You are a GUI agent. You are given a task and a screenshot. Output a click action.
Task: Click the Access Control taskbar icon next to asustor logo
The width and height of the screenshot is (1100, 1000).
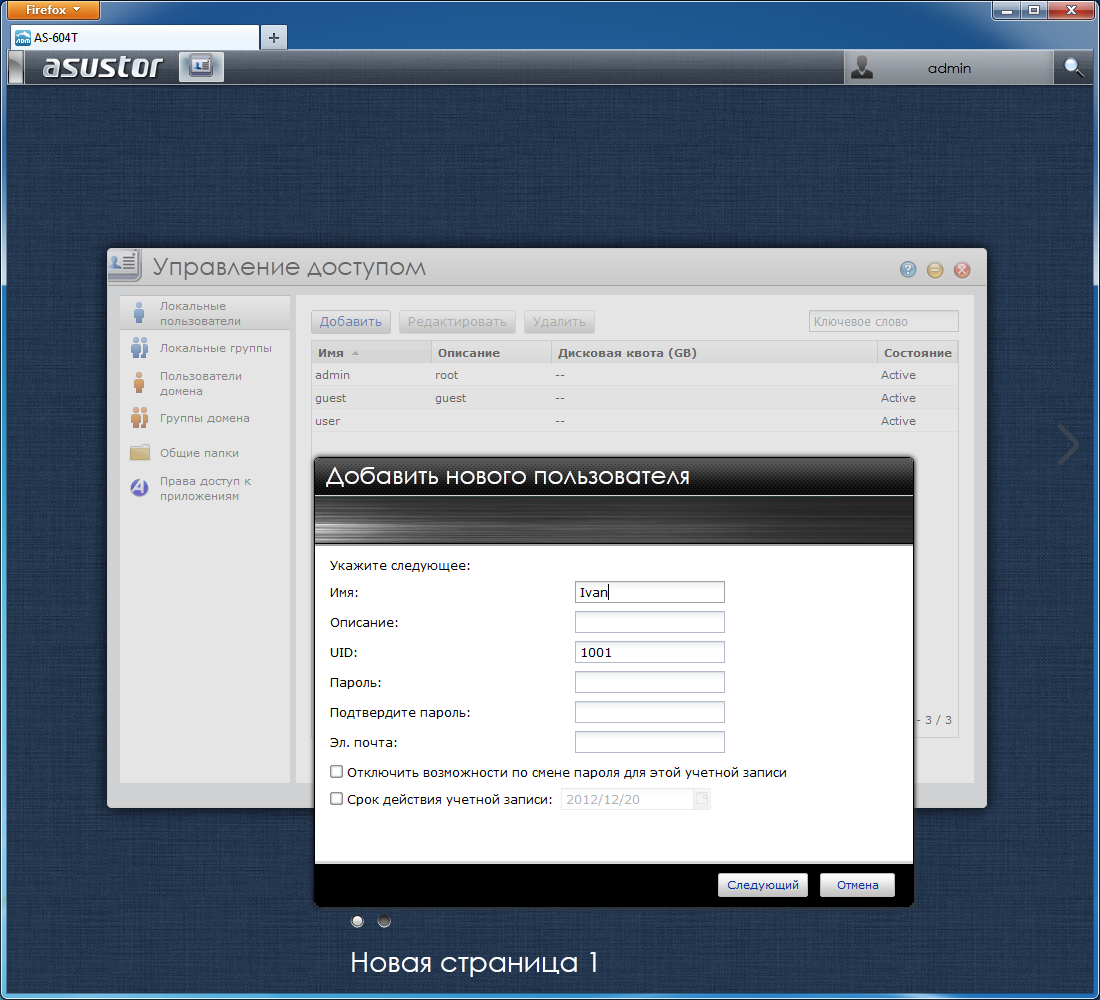(201, 67)
